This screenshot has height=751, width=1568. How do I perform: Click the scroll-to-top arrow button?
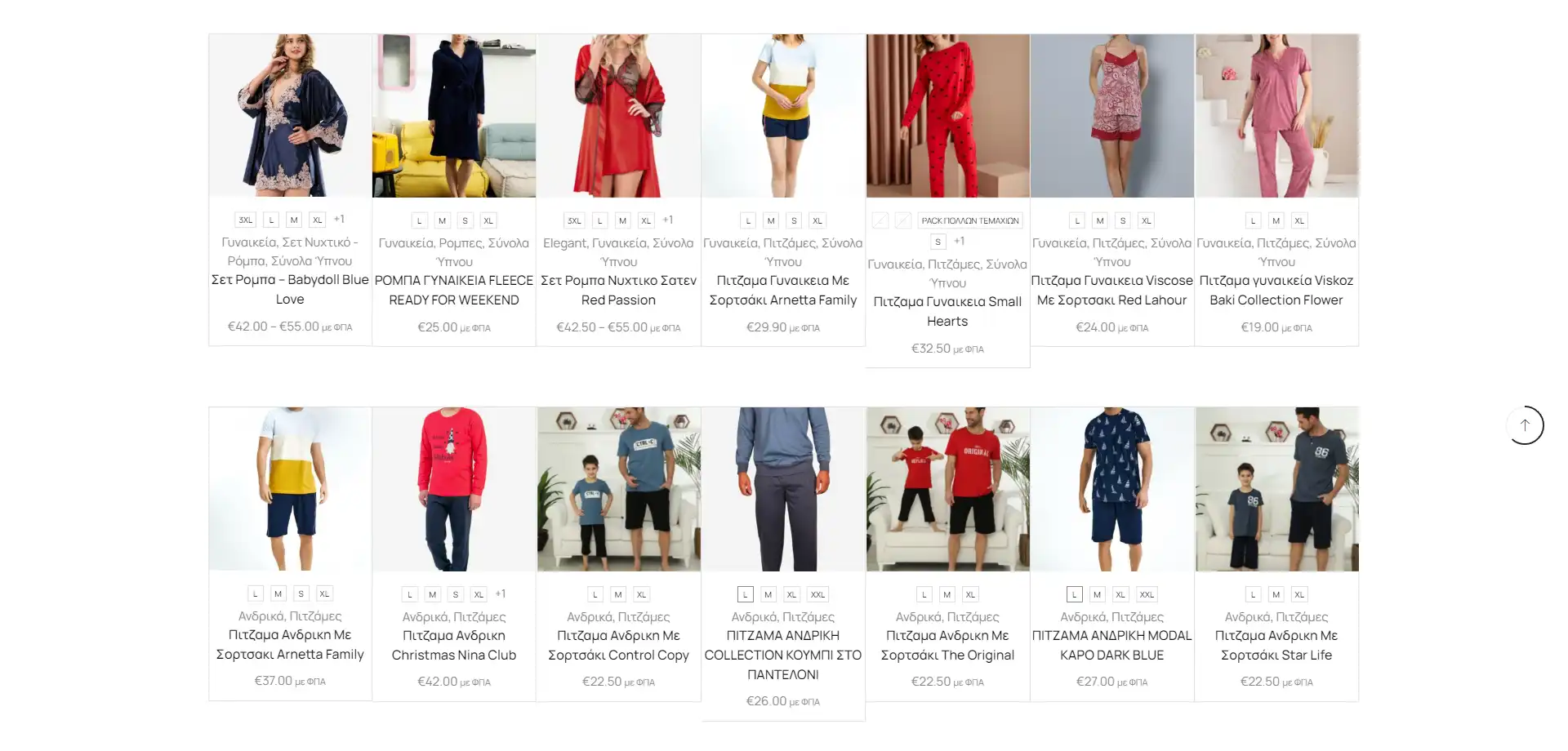click(x=1525, y=425)
